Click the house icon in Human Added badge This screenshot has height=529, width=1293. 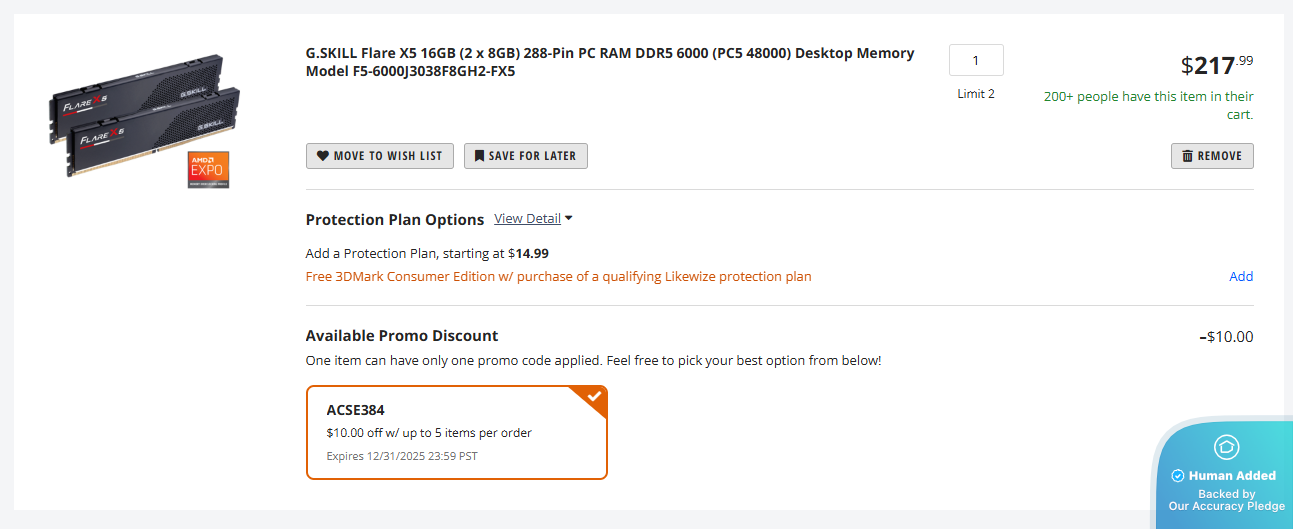click(x=1226, y=447)
